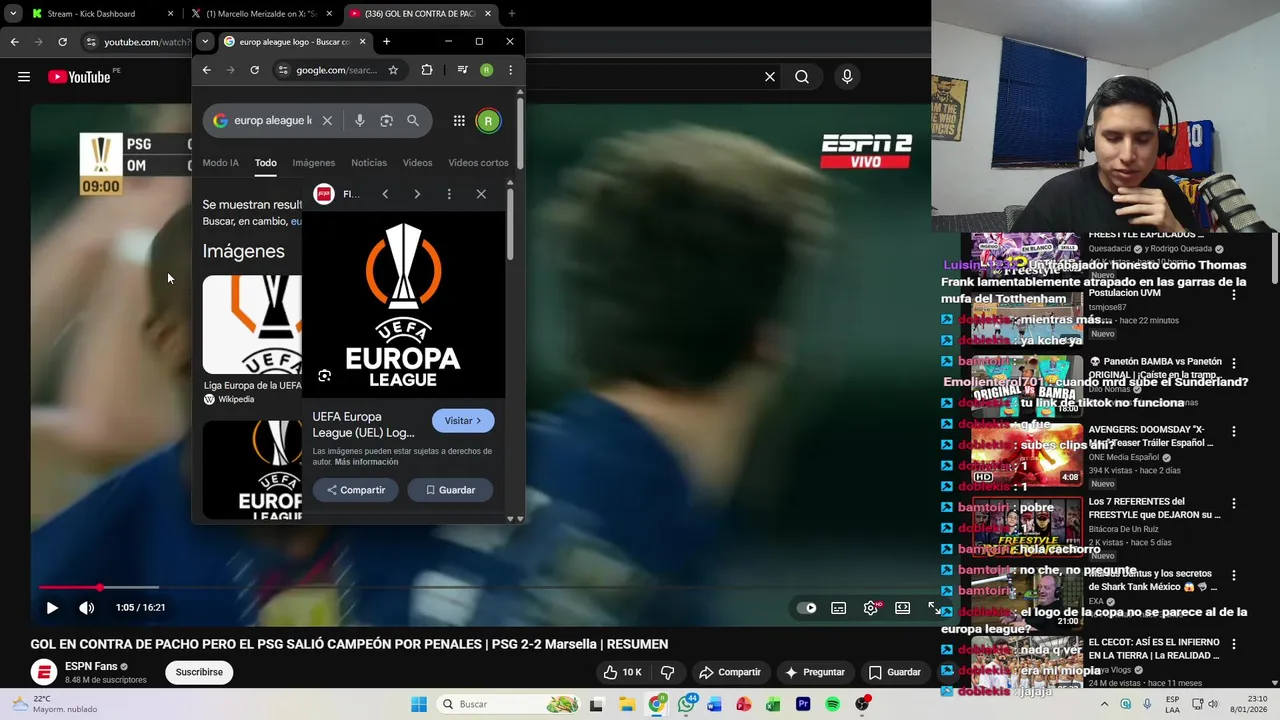Click Compartir in the image preview panel
The height and width of the screenshot is (720, 1280).
(356, 490)
